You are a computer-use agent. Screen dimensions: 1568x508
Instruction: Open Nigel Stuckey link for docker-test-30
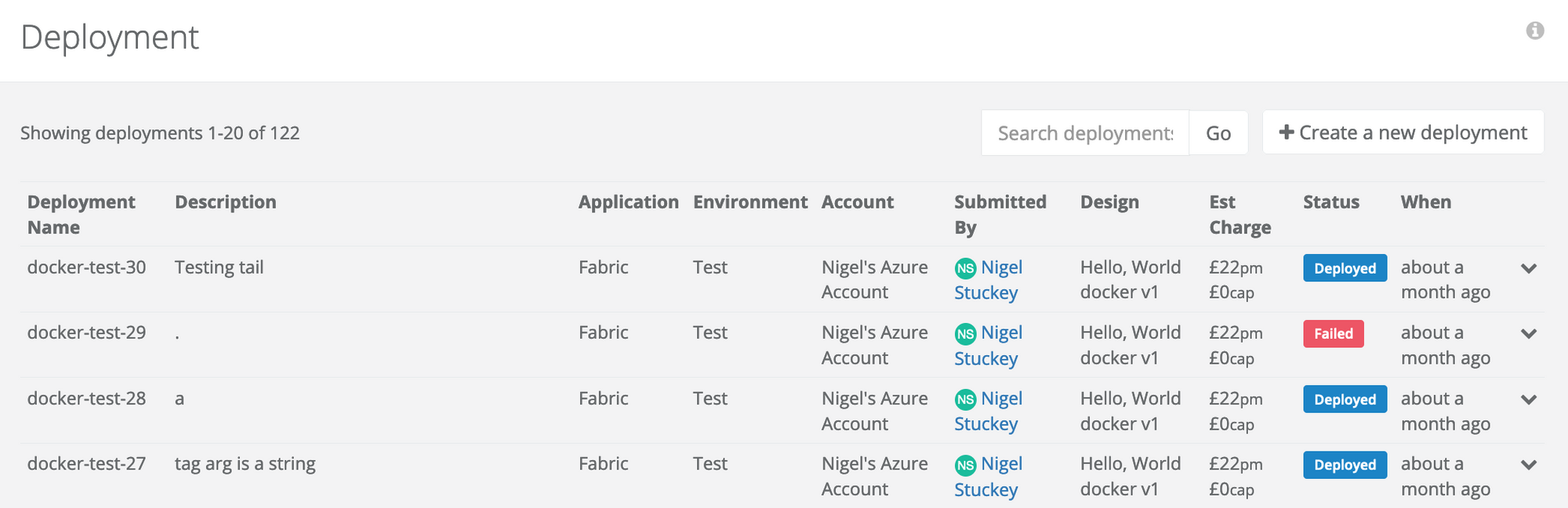click(x=1001, y=268)
